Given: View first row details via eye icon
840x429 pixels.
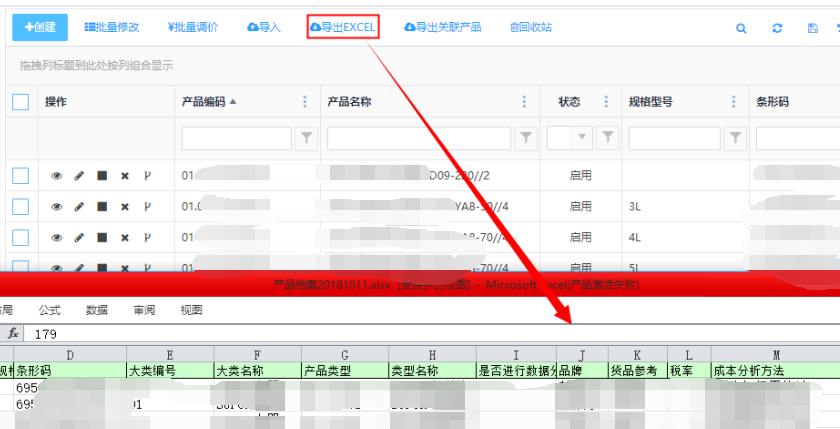Looking at the screenshot, I should point(57,176).
